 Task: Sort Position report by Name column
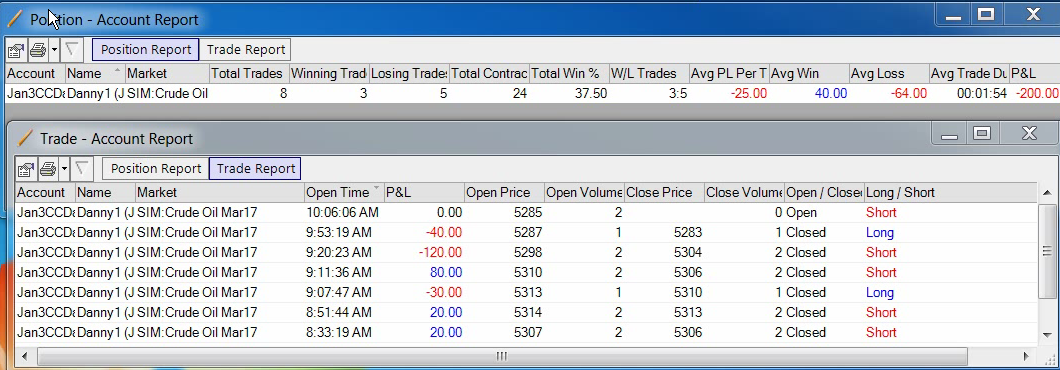(x=95, y=73)
